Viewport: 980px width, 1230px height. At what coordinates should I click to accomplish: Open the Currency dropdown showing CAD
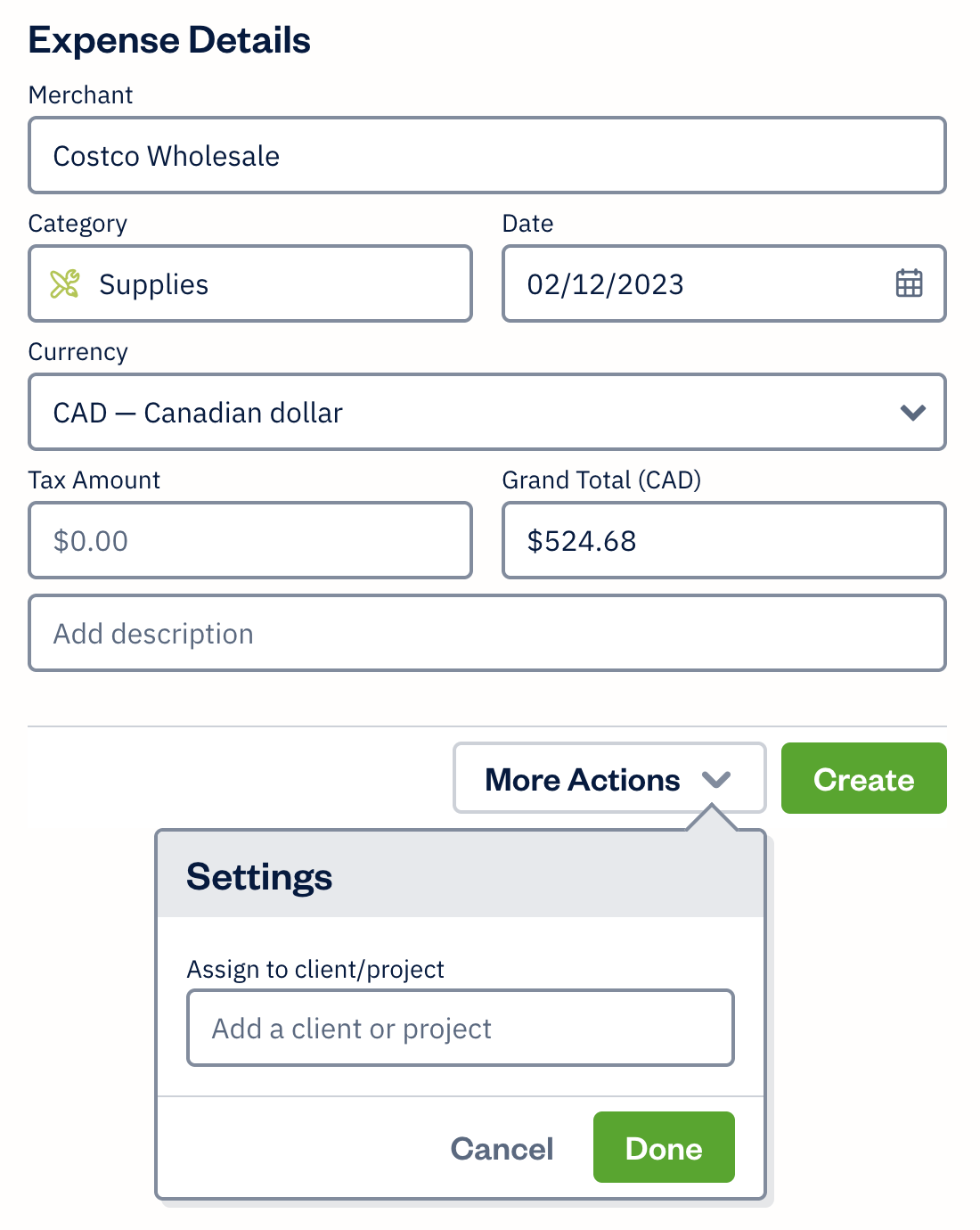[487, 412]
